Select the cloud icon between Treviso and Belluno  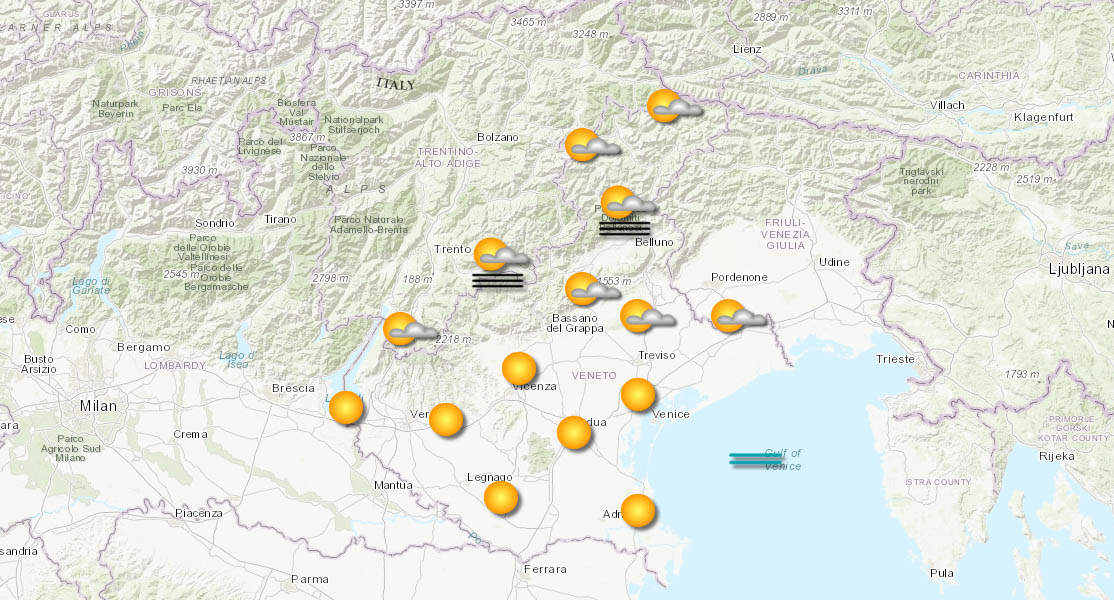pyautogui.click(x=645, y=318)
